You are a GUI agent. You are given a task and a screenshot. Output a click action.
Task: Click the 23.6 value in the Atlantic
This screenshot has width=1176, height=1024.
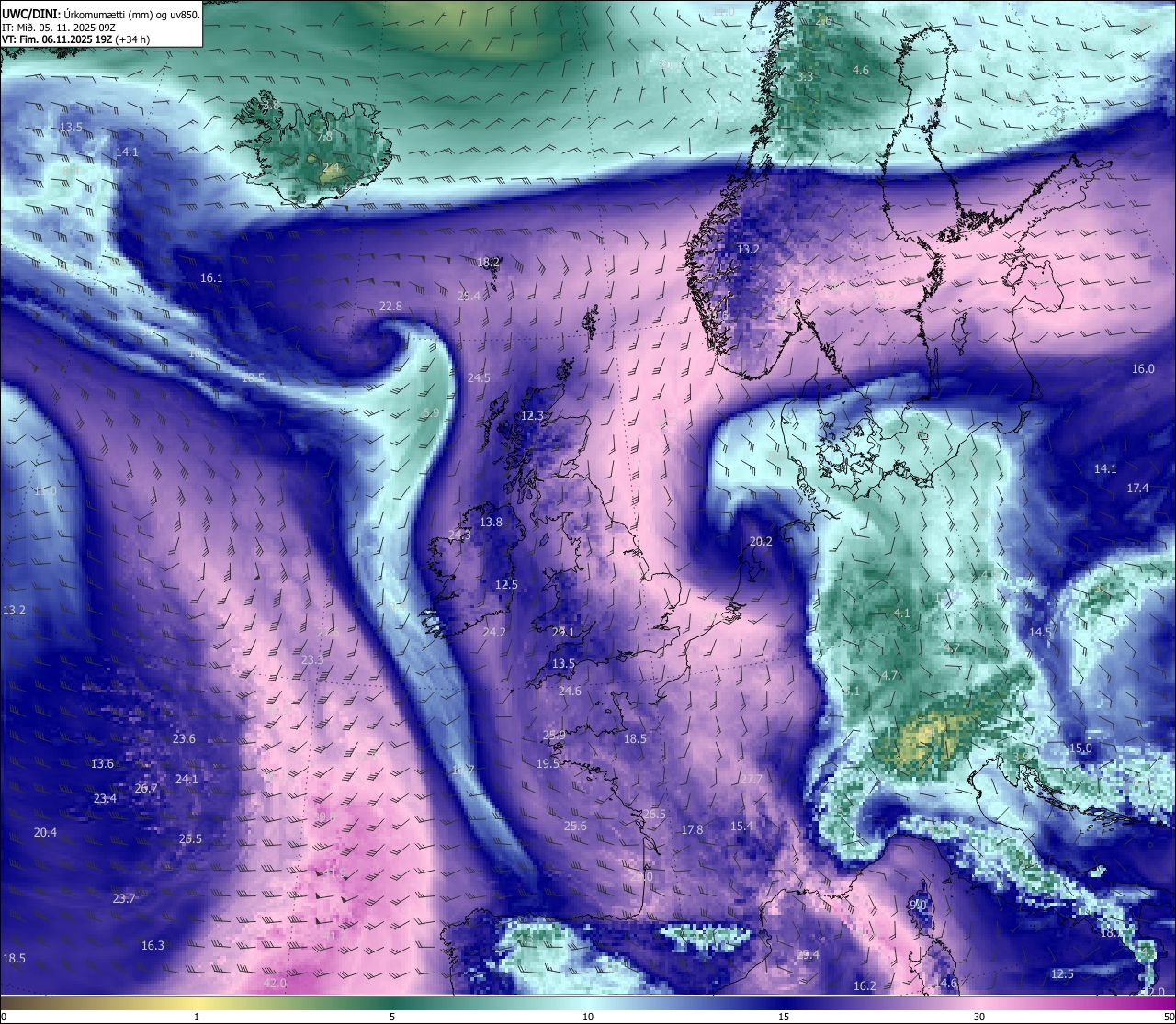pyautogui.click(x=184, y=738)
